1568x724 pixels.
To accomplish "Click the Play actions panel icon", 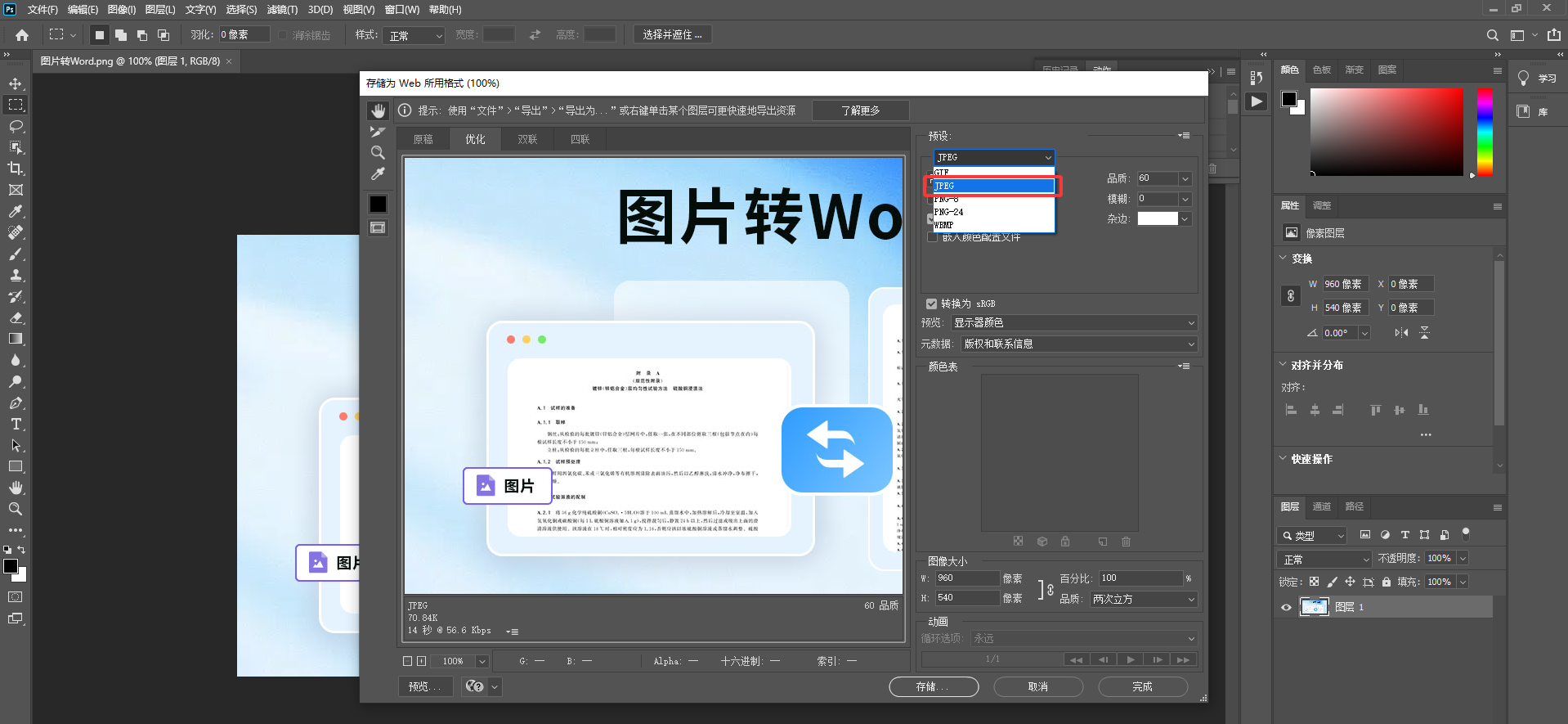I will [1257, 101].
